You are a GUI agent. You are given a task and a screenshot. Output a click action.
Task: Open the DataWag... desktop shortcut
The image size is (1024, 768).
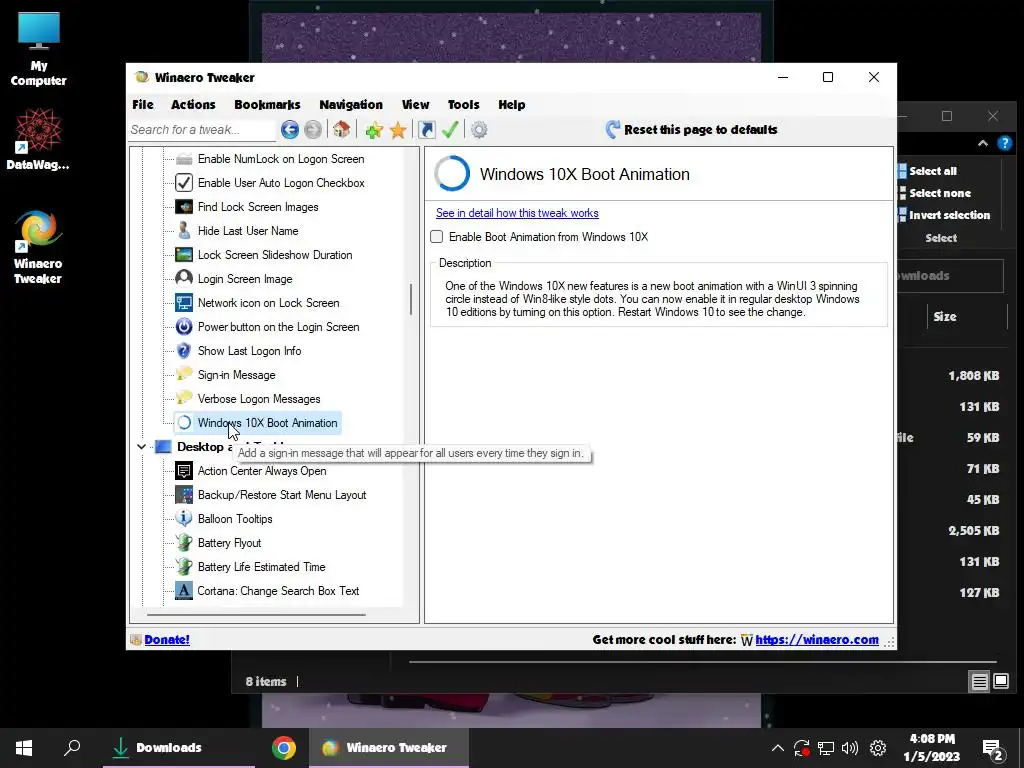click(39, 139)
